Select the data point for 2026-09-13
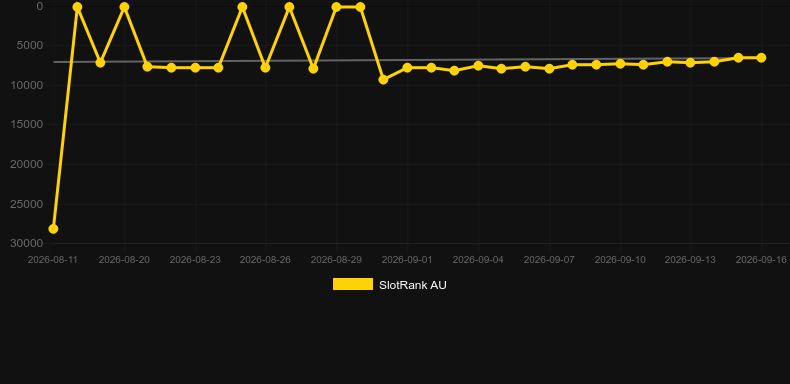 pos(690,63)
